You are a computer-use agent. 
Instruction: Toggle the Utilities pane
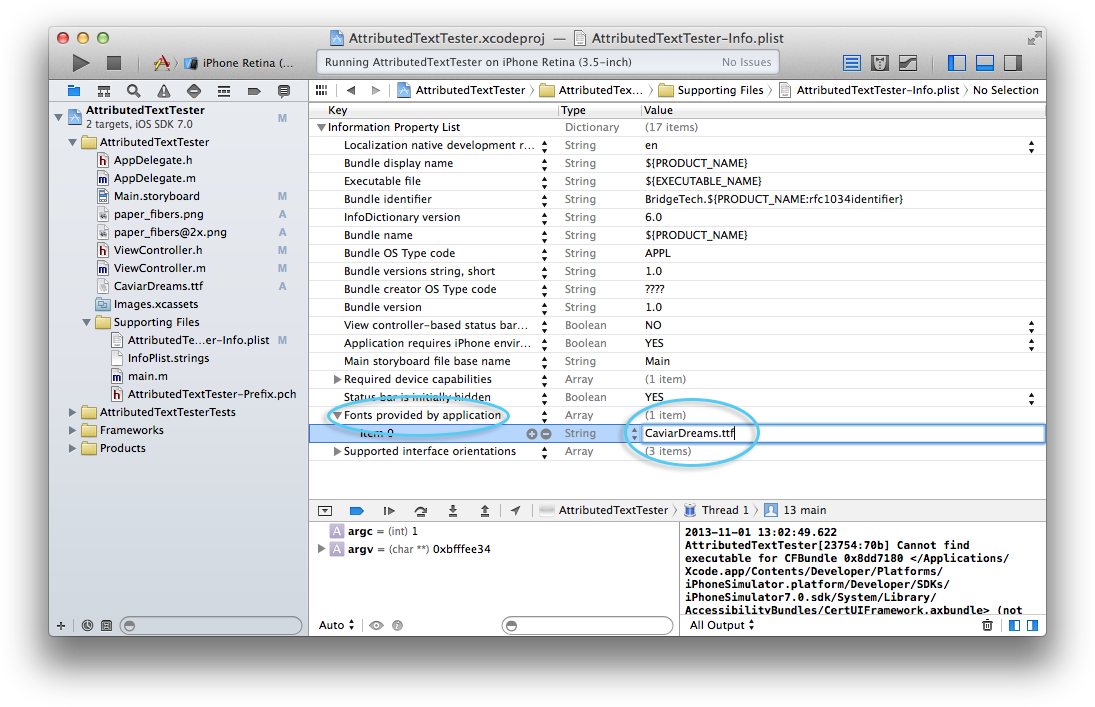1013,63
